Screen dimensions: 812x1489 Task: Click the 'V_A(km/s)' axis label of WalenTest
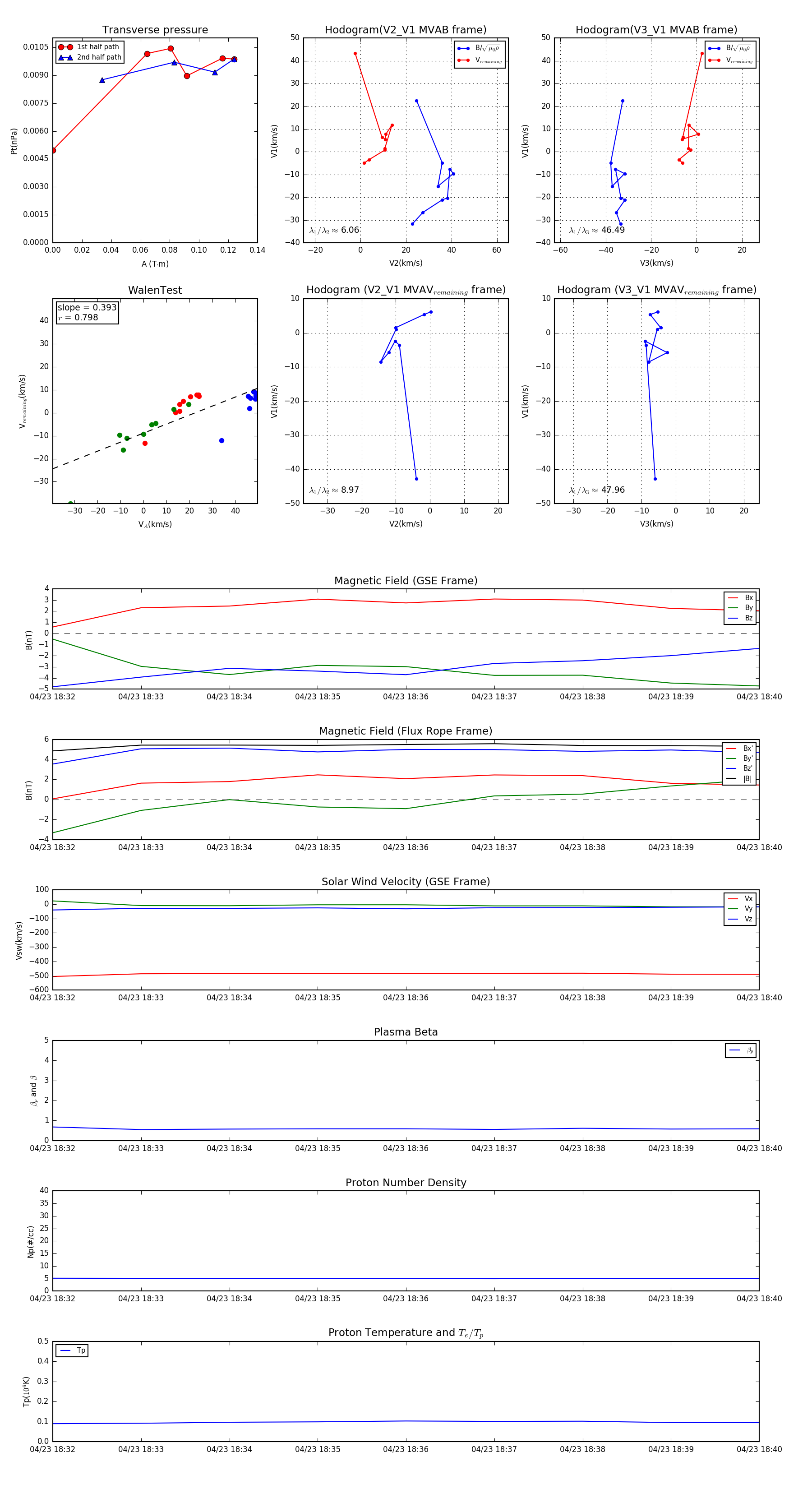[155, 524]
